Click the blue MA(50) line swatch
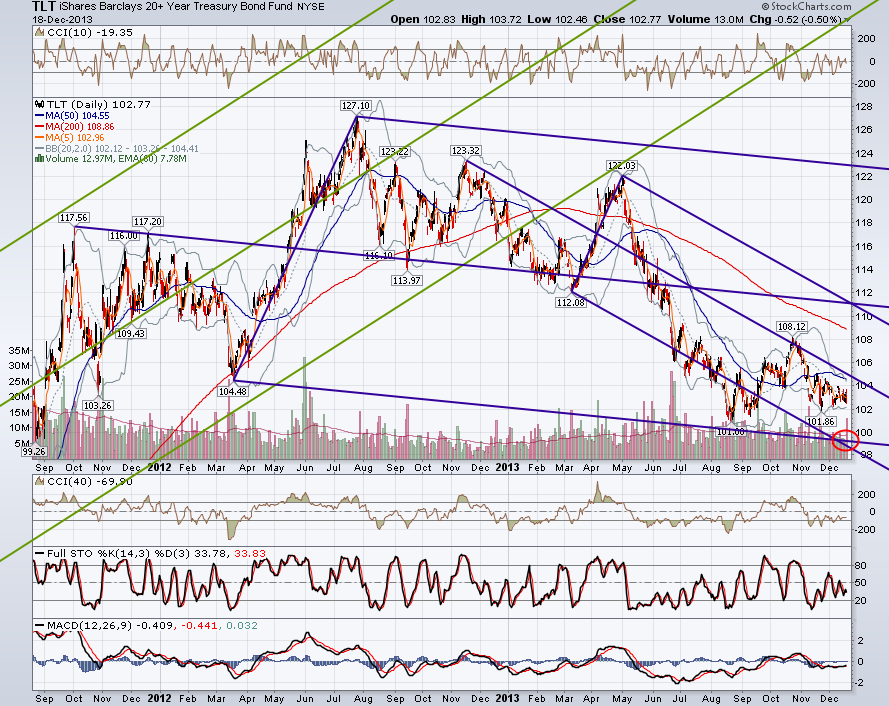 [x=40, y=116]
